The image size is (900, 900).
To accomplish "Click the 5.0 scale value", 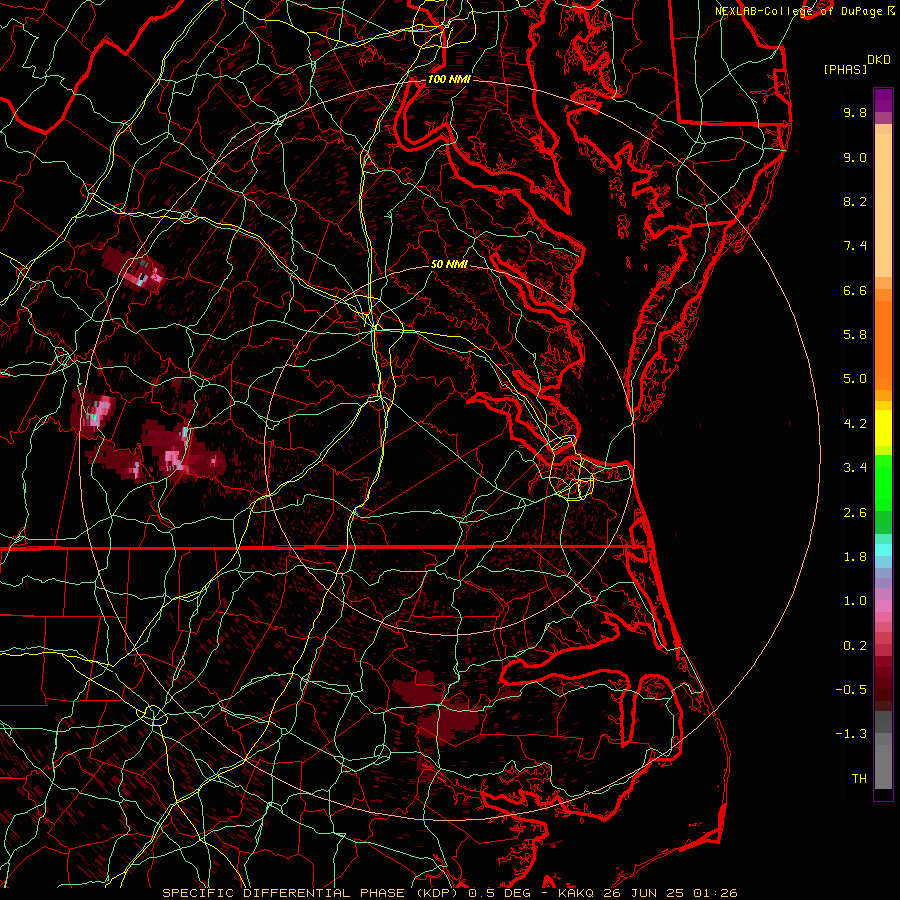I will pyautogui.click(x=855, y=379).
